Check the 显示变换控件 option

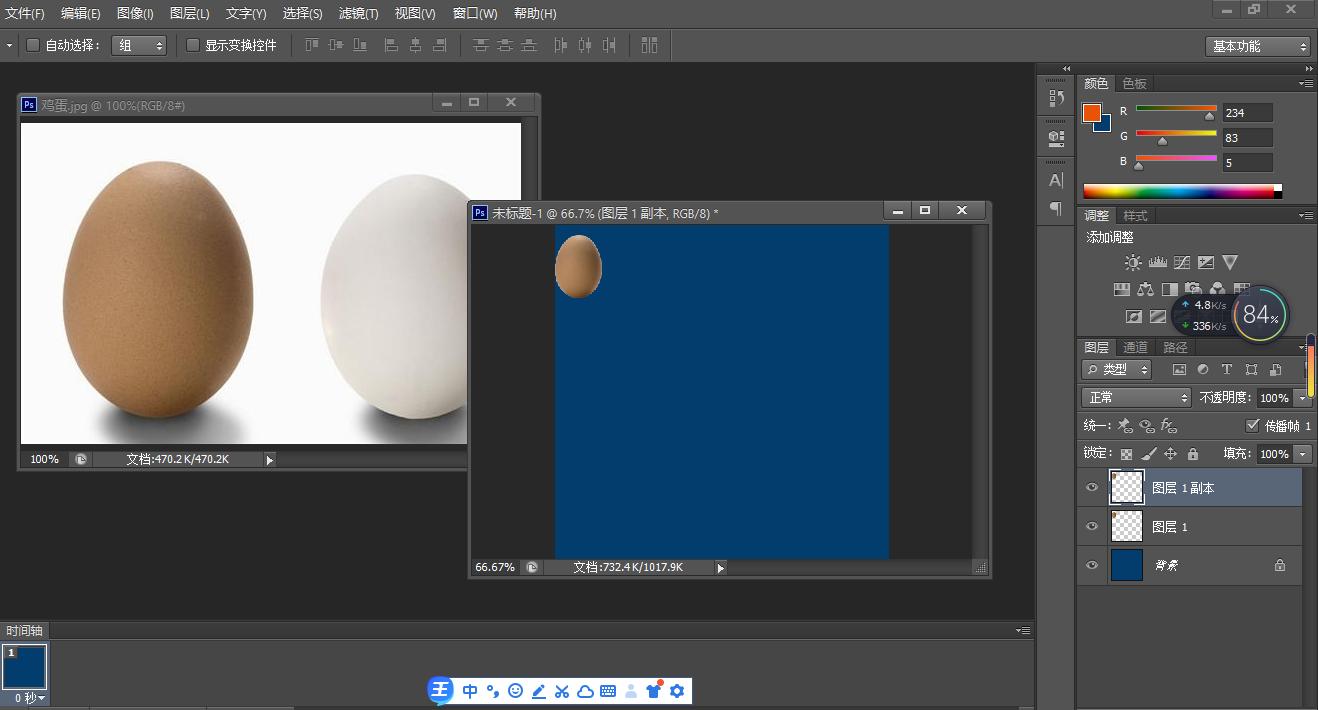(x=193, y=45)
